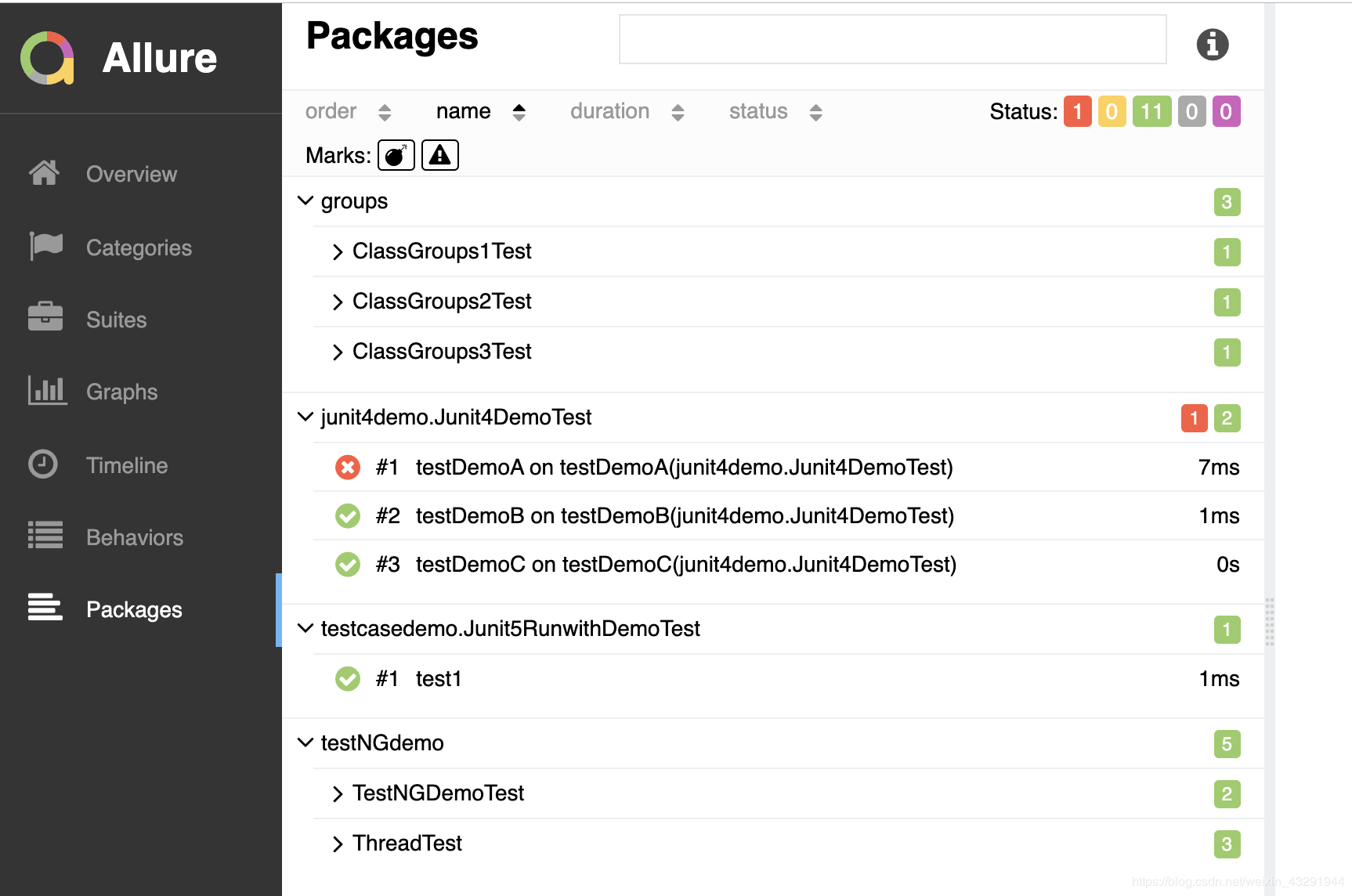Expand the ClassGroups1Test class node
Screen dimensions: 1352x896
(338, 252)
